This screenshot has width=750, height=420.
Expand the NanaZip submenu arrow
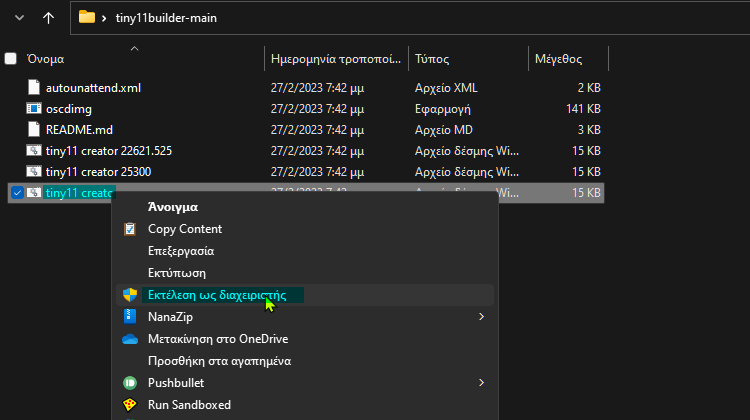click(481, 317)
